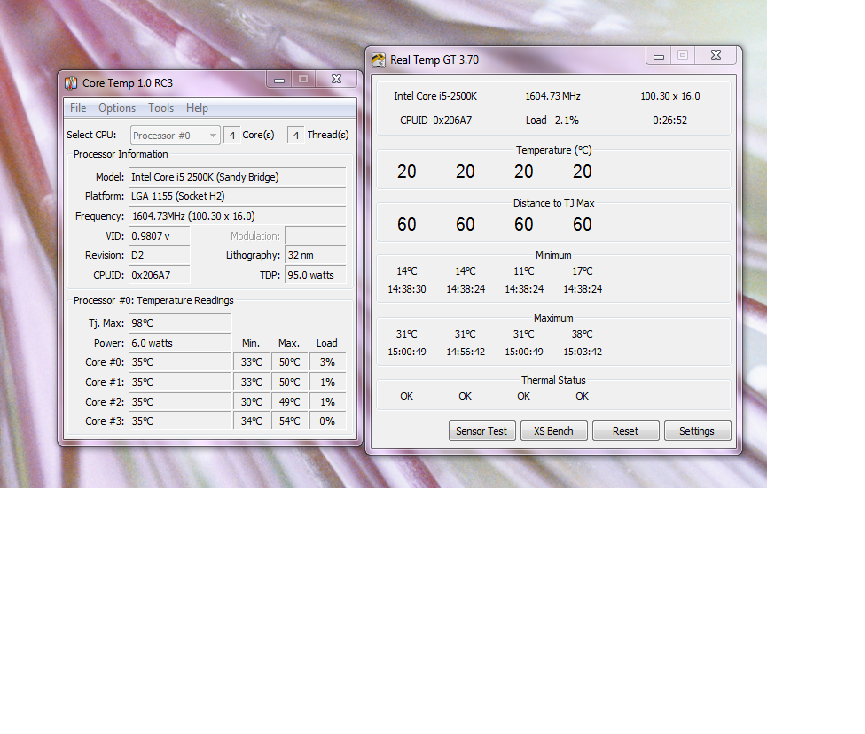Expand the Select CPU dropdown showing Processor #0

[175, 135]
